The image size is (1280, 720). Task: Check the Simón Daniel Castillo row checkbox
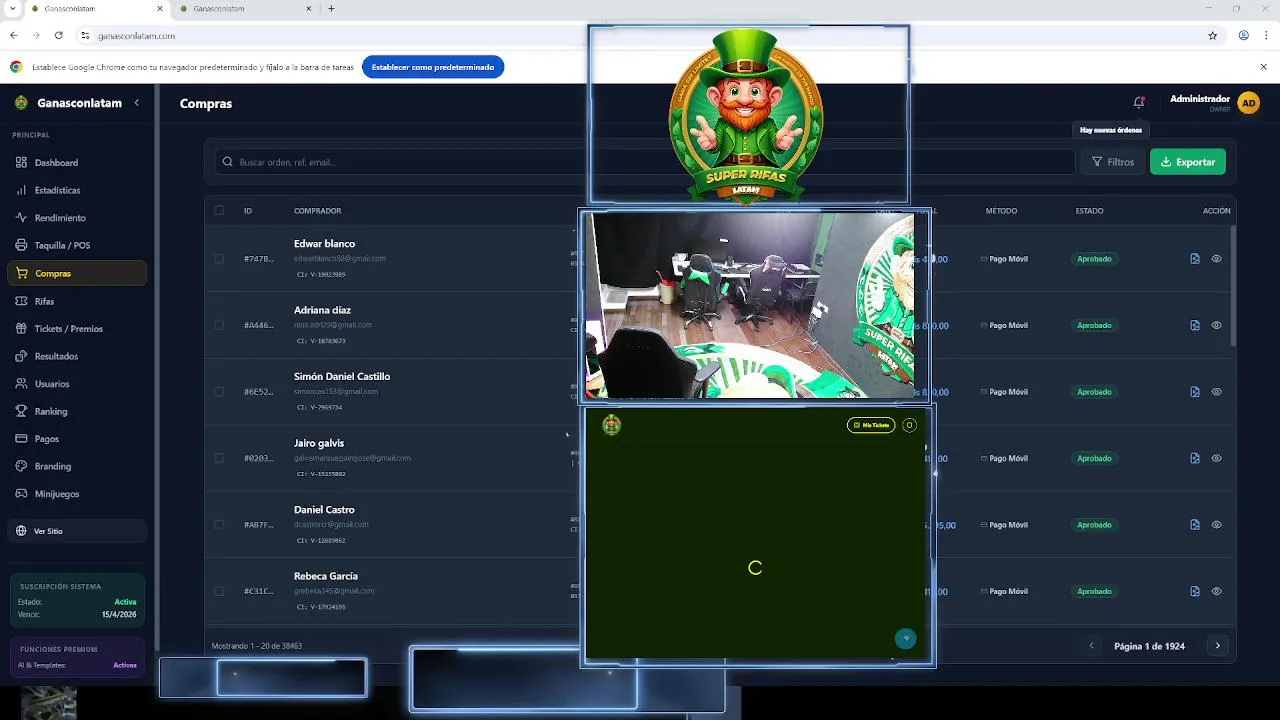pos(219,392)
